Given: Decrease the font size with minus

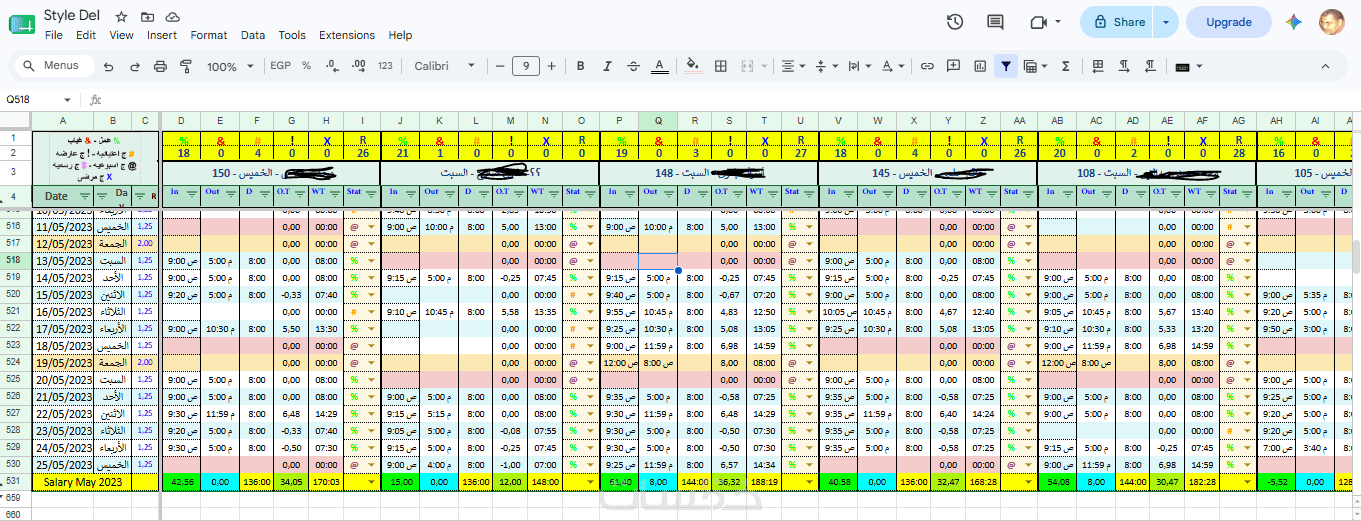Looking at the screenshot, I should click(x=499, y=66).
